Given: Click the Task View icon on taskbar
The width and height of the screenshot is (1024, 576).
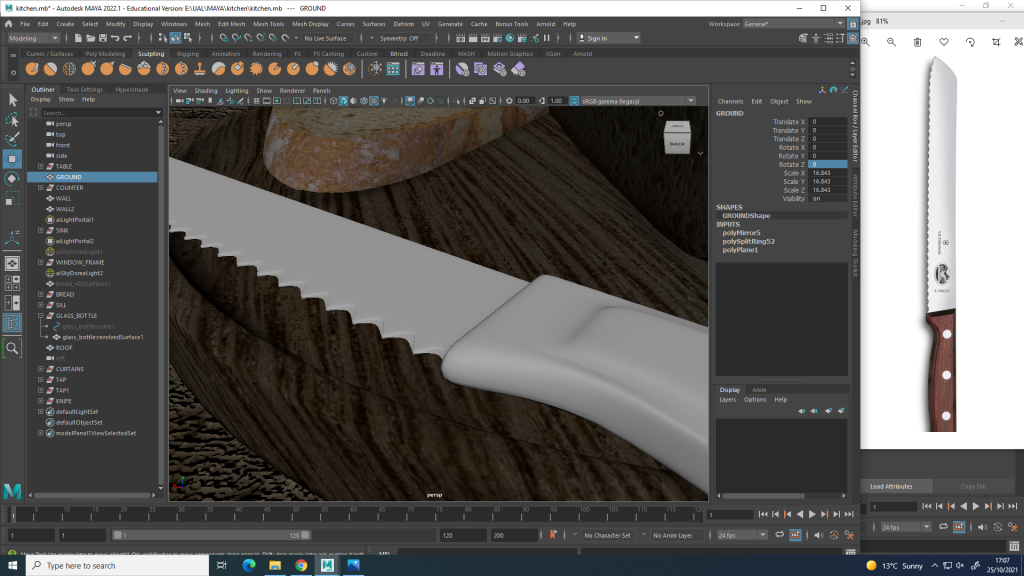Looking at the screenshot, I should pyautogui.click(x=221, y=566).
